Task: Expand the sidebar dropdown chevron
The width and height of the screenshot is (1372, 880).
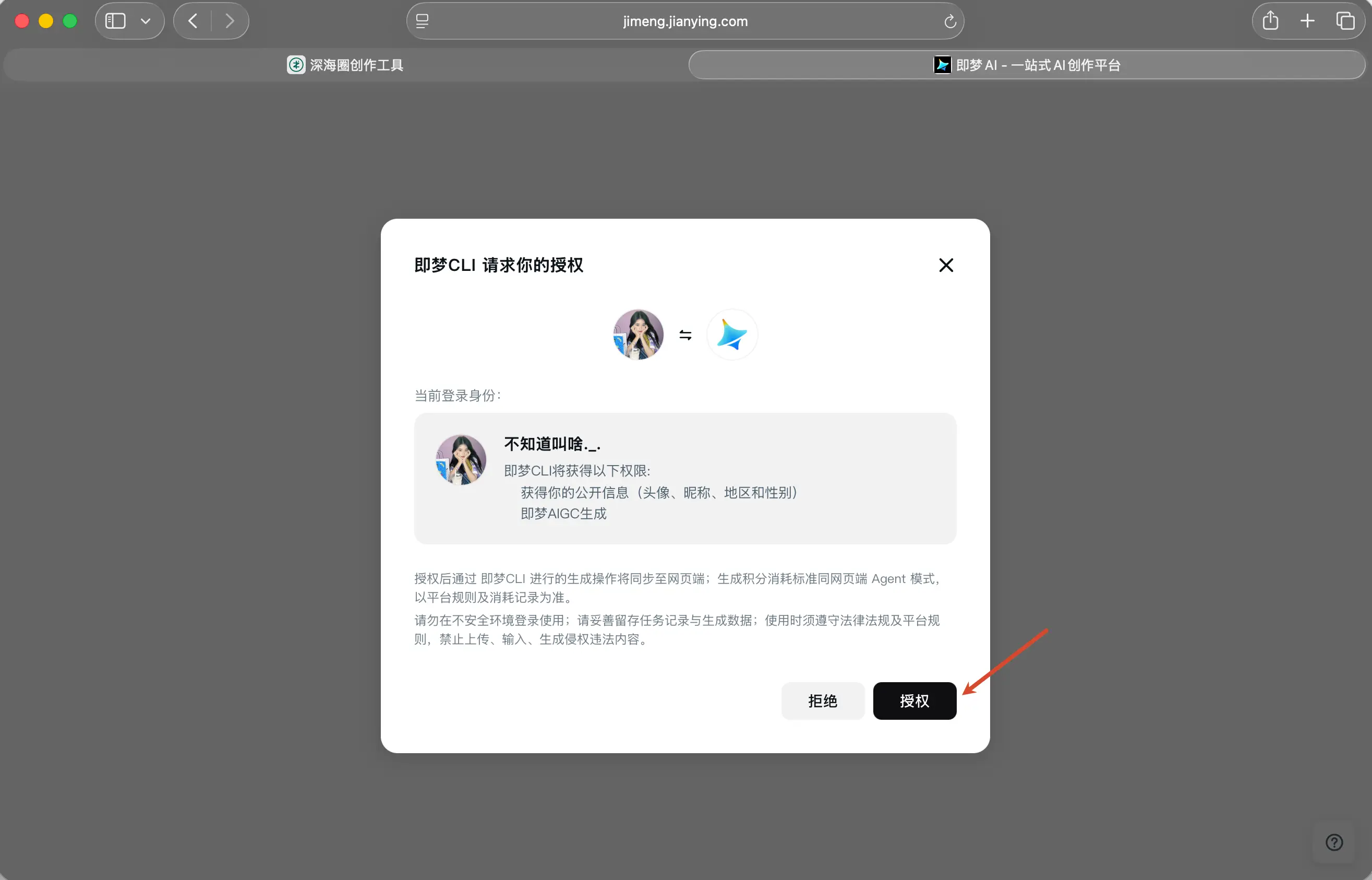Action: pyautogui.click(x=146, y=21)
